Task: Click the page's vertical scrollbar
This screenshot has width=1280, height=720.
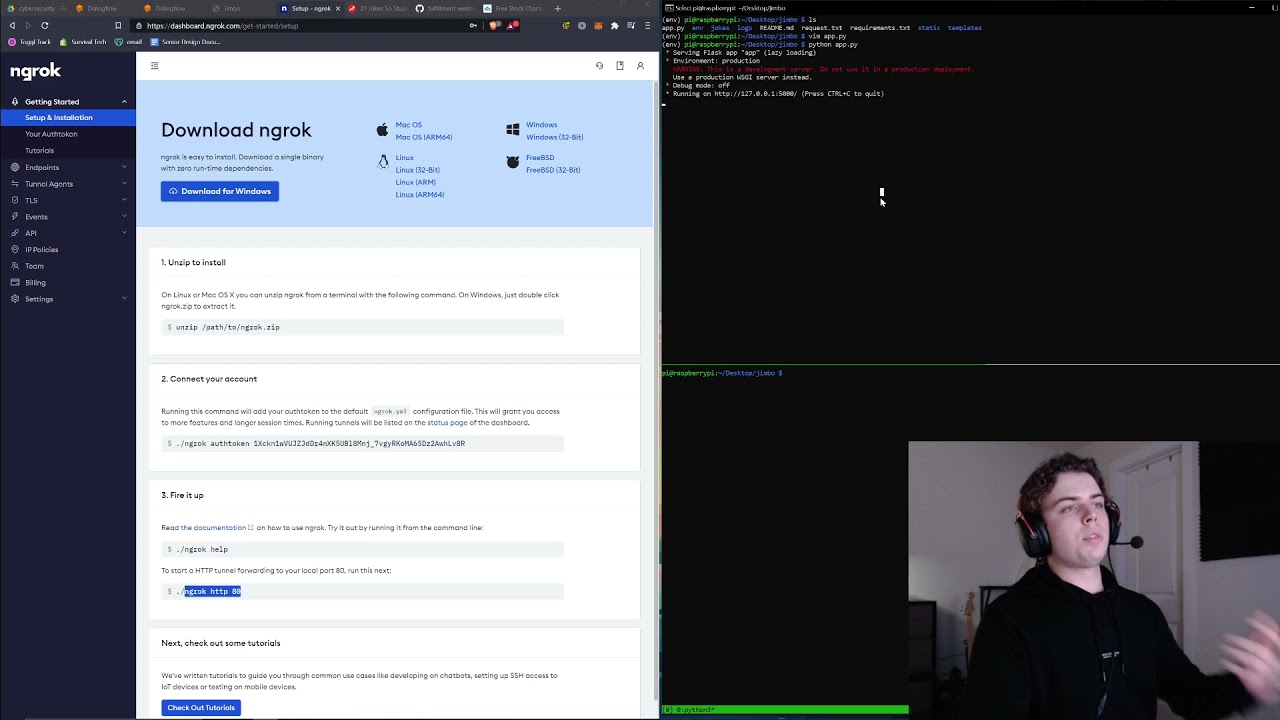Action: (657, 390)
